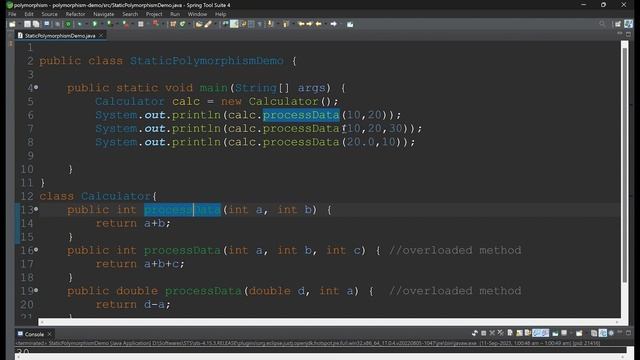Open the Open Console dropdown arrow
This screenshot has height=360, width=640.
tap(586, 333)
